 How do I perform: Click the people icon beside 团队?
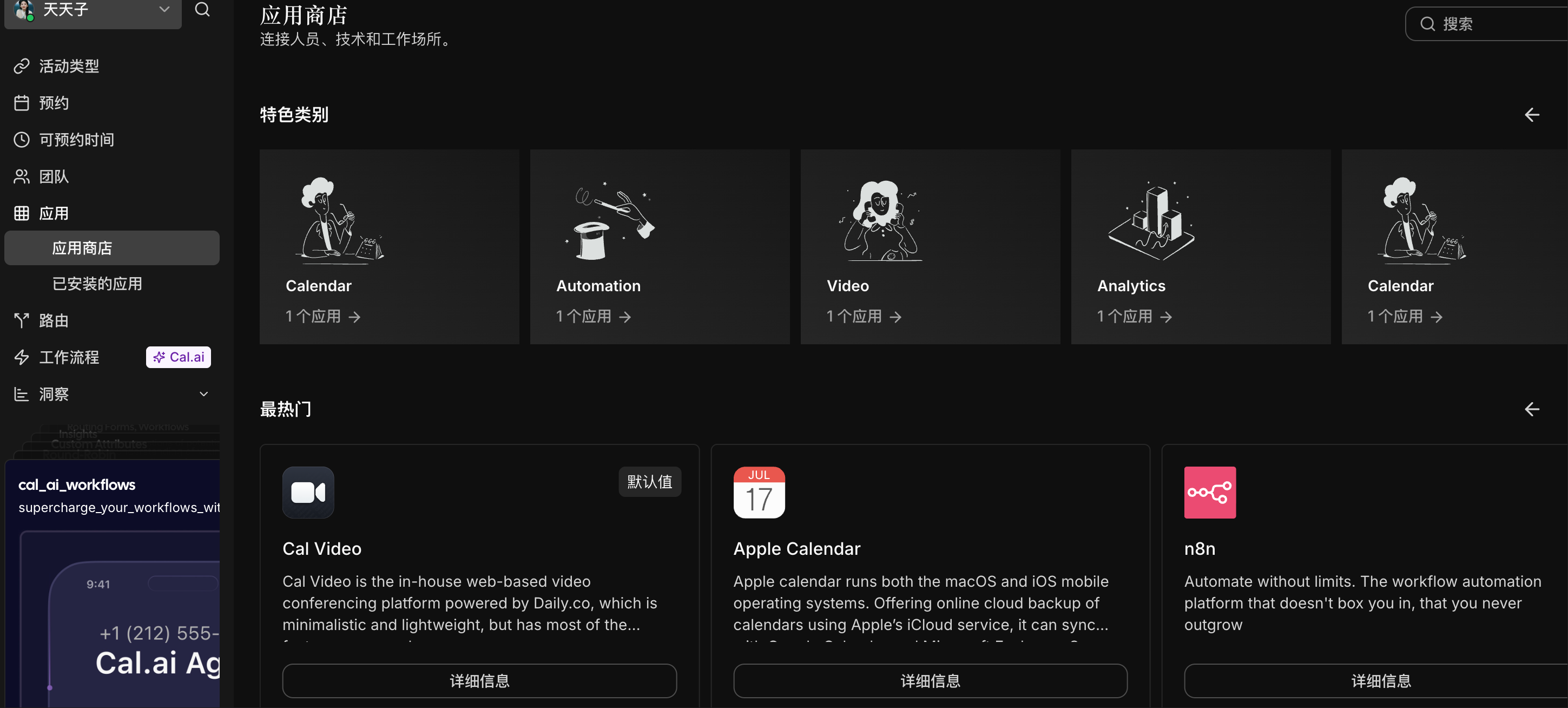pos(22,176)
